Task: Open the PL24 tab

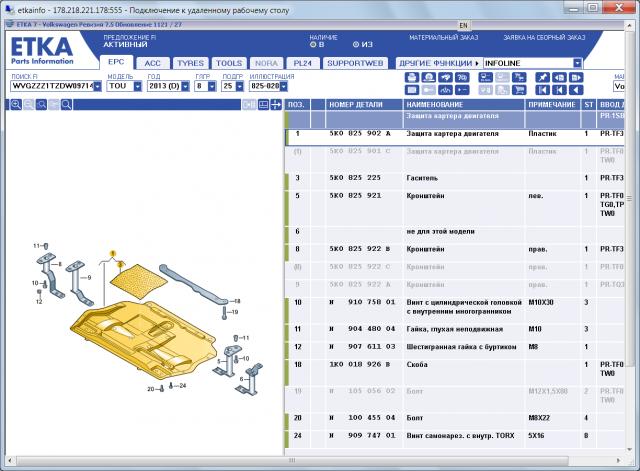Action: [x=302, y=63]
